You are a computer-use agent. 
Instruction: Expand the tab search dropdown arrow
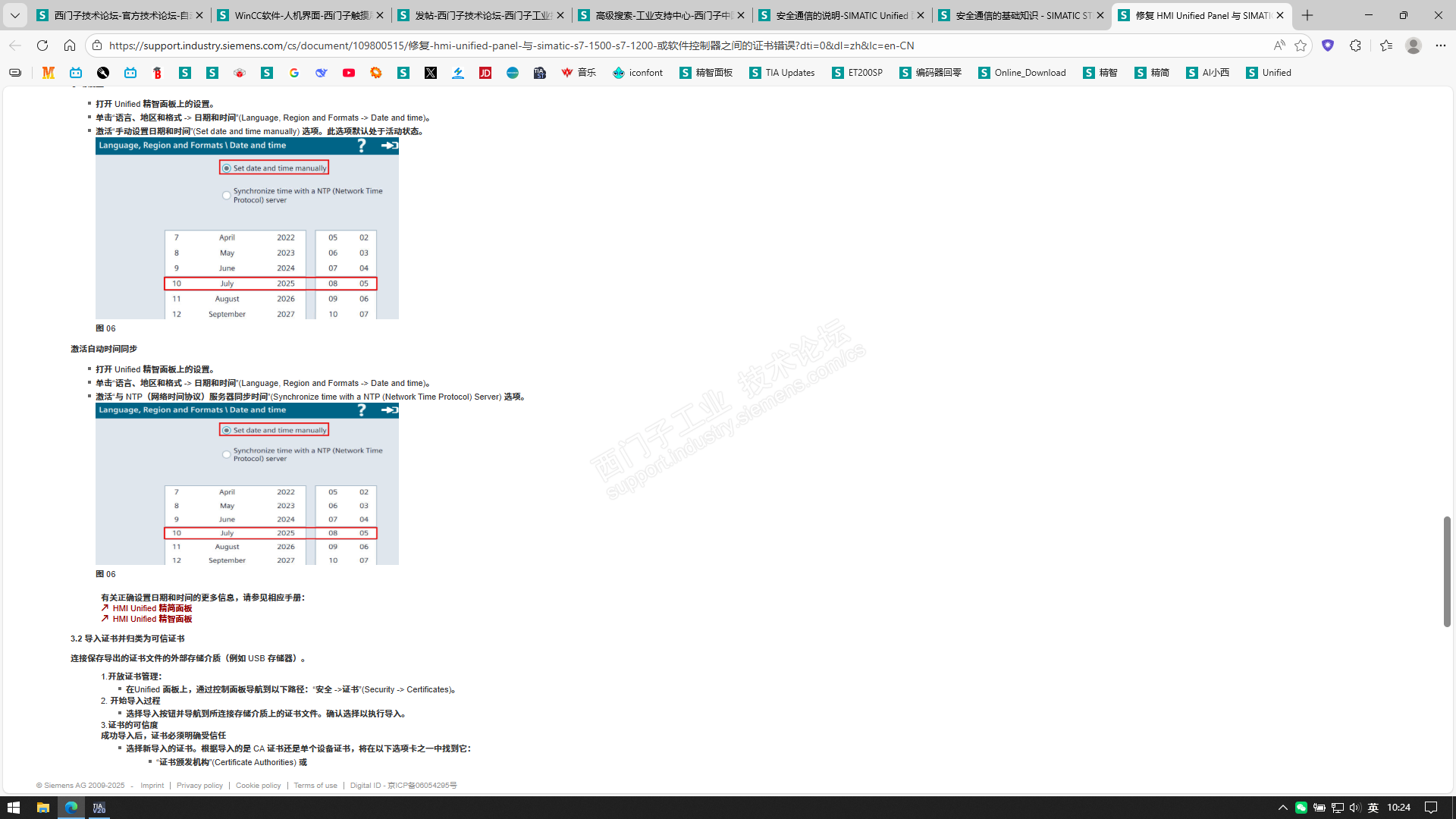14,15
